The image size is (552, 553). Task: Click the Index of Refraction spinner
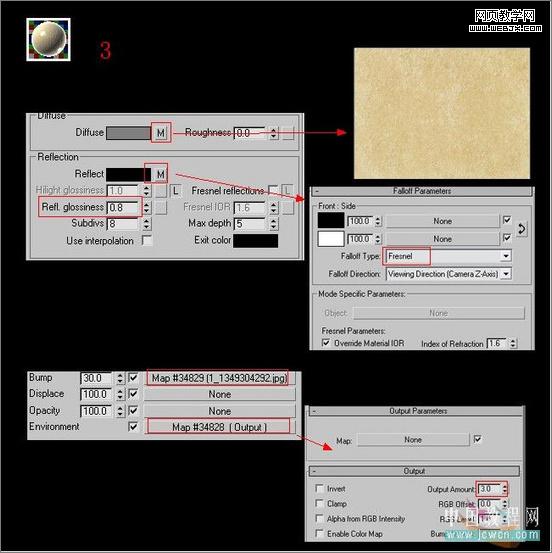coord(513,344)
